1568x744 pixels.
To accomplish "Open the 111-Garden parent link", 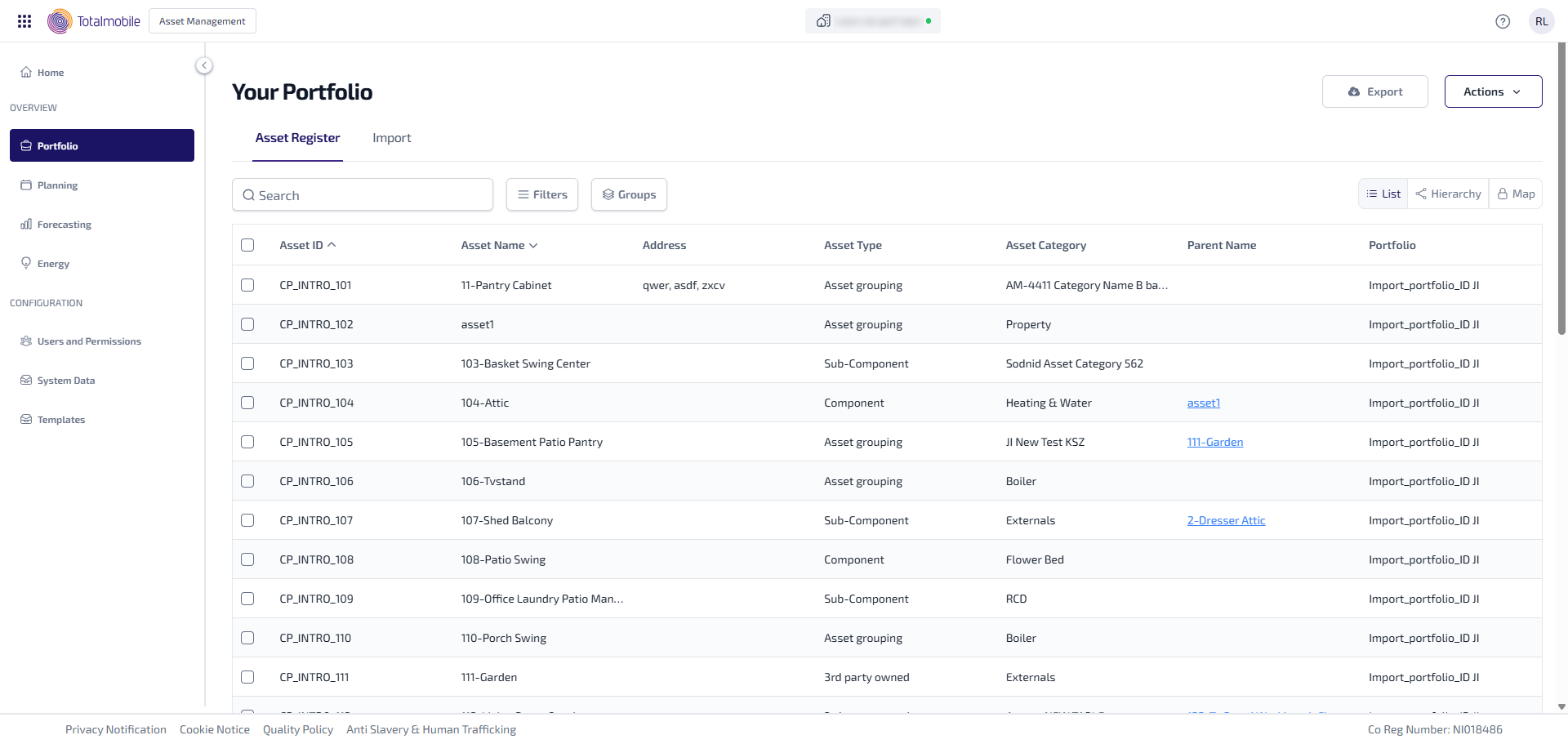I will click(x=1215, y=442).
